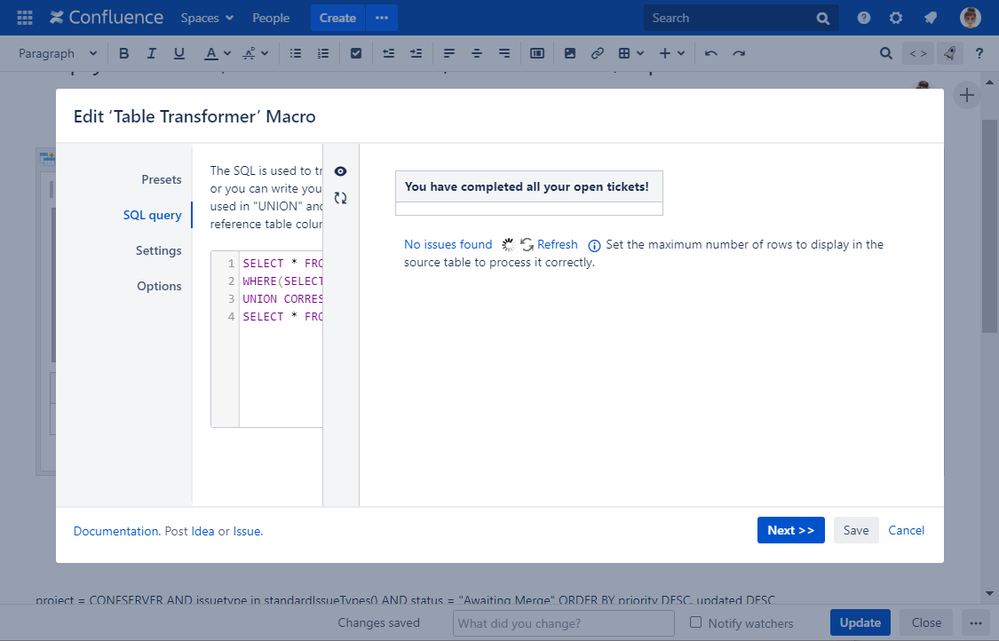Click the Refresh link in preview

coord(557,245)
